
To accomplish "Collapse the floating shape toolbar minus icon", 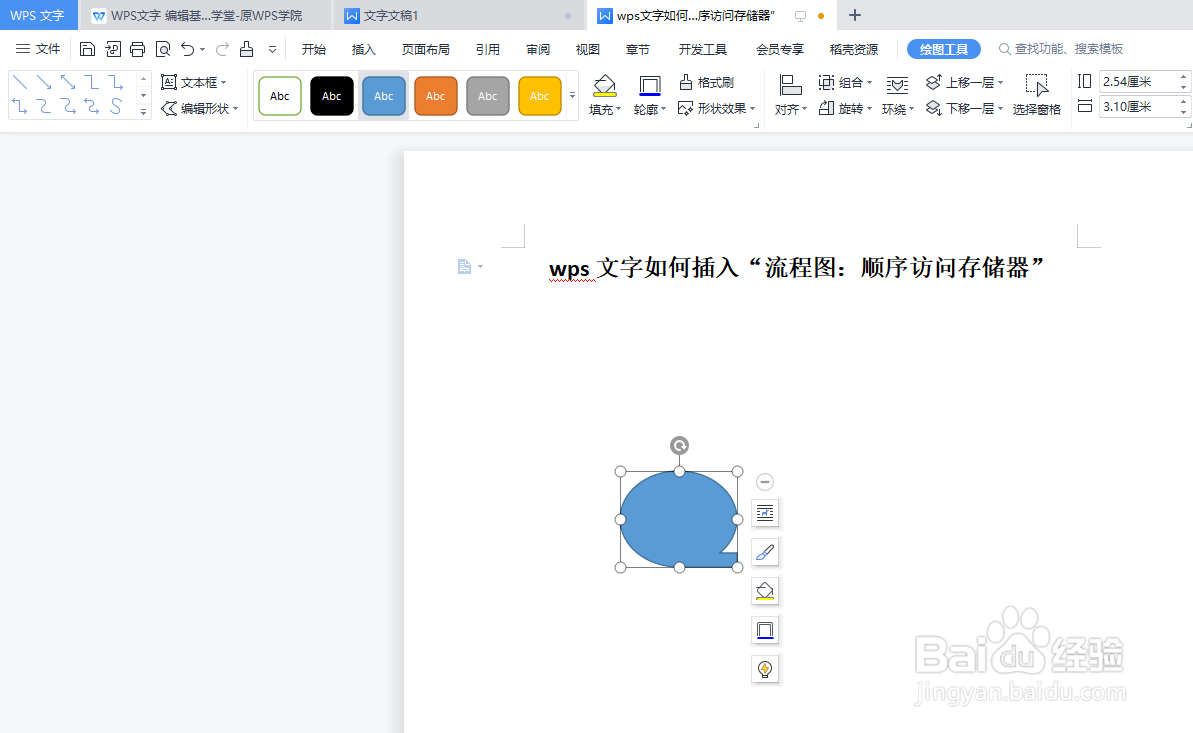I will click(765, 482).
